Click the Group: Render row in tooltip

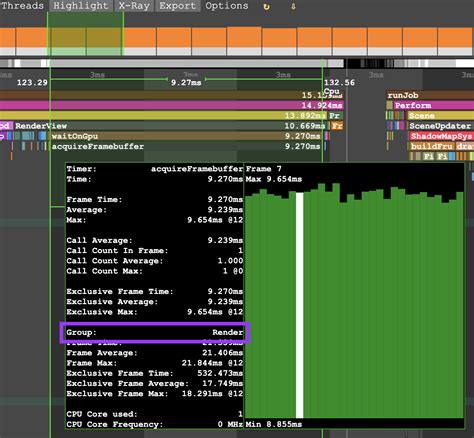click(155, 332)
